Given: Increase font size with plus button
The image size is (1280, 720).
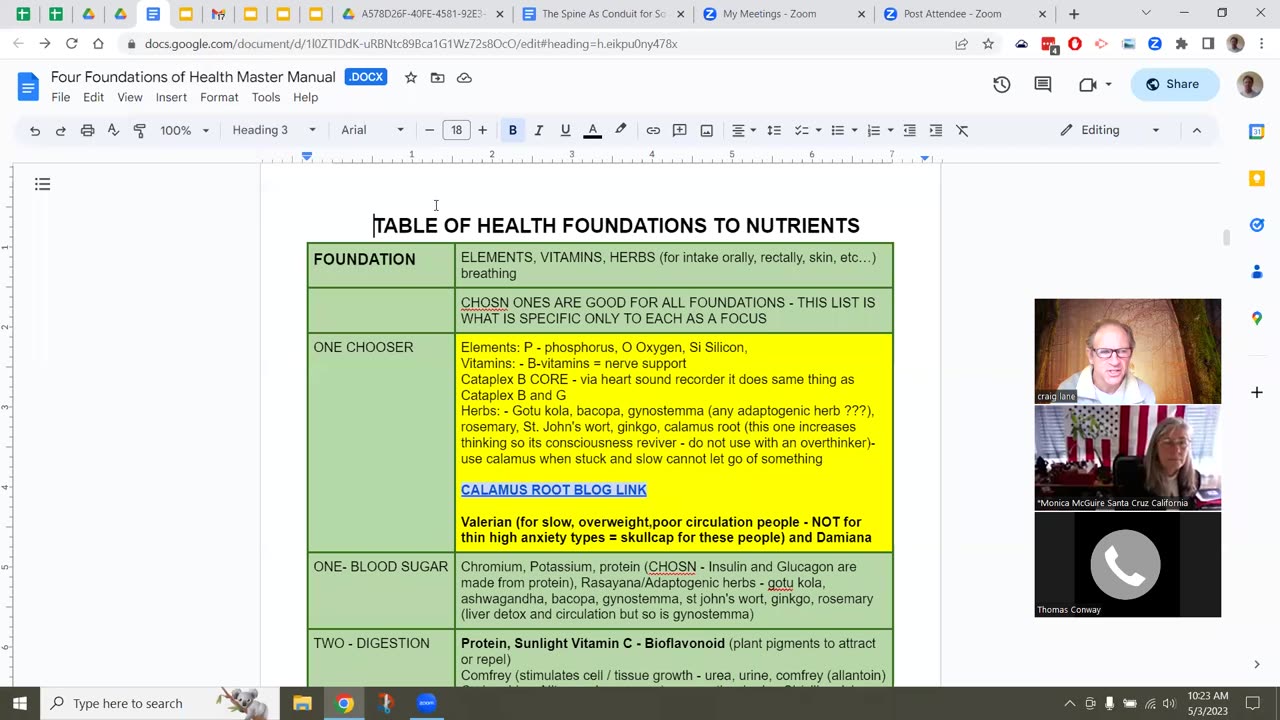Looking at the screenshot, I should [482, 130].
